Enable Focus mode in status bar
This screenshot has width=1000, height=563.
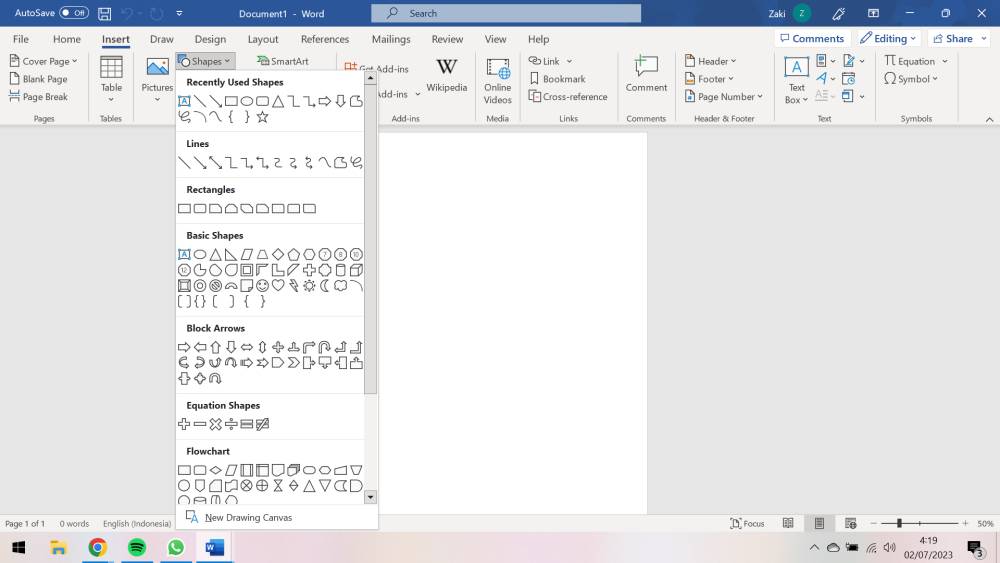point(747,523)
